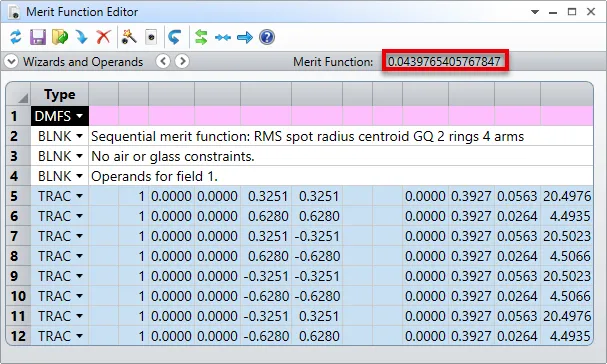Screen dimensions: 607x364
Task: Click the Merit Function Editor title icon
Action: [14, 12]
